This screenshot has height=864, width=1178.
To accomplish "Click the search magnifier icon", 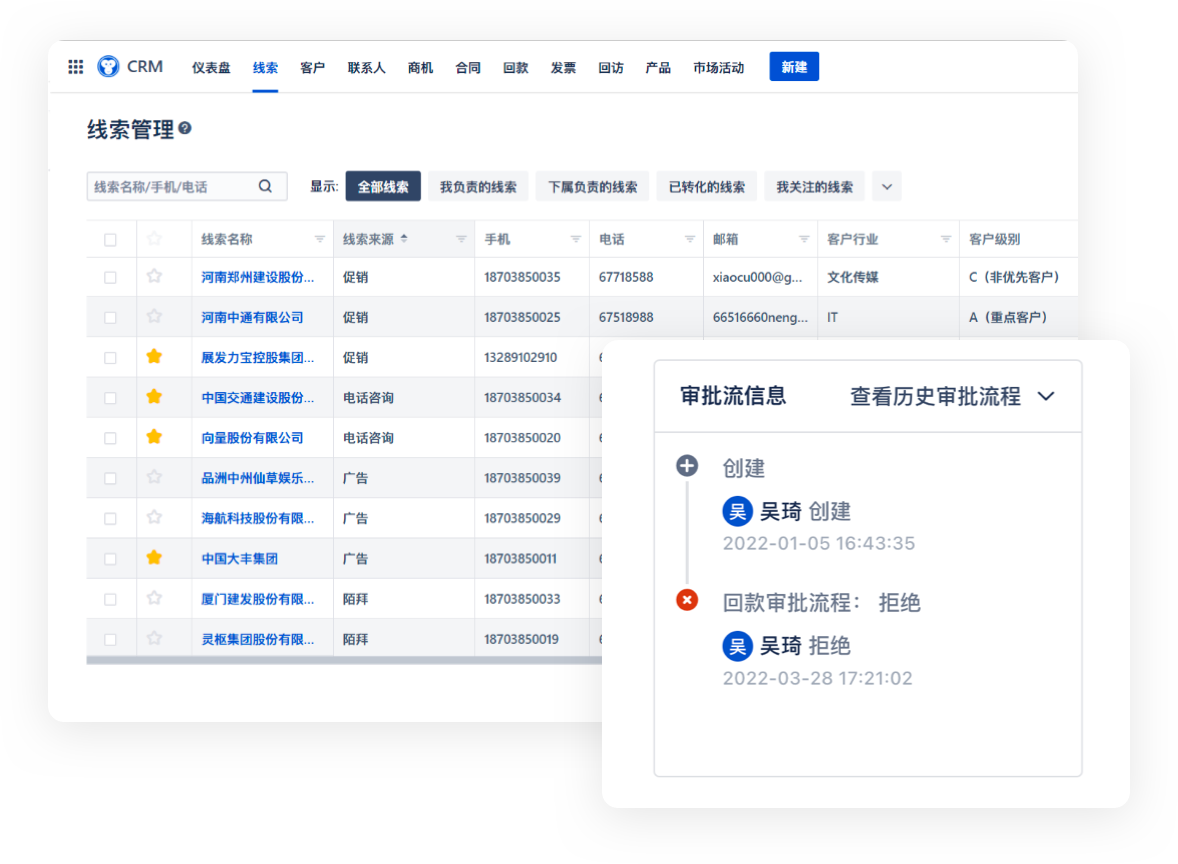I will [x=265, y=186].
